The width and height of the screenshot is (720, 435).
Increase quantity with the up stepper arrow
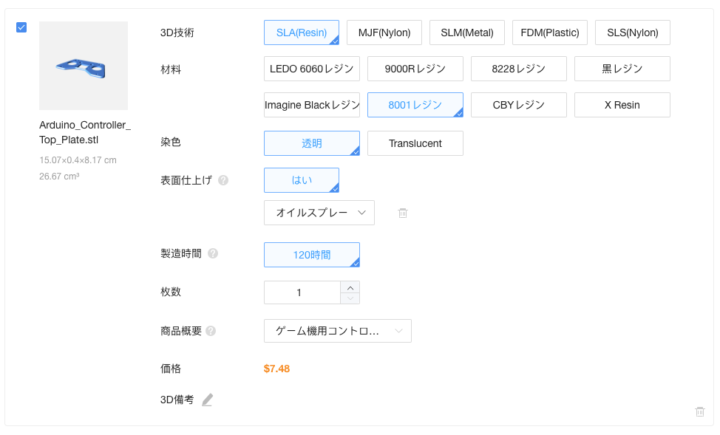click(x=350, y=287)
